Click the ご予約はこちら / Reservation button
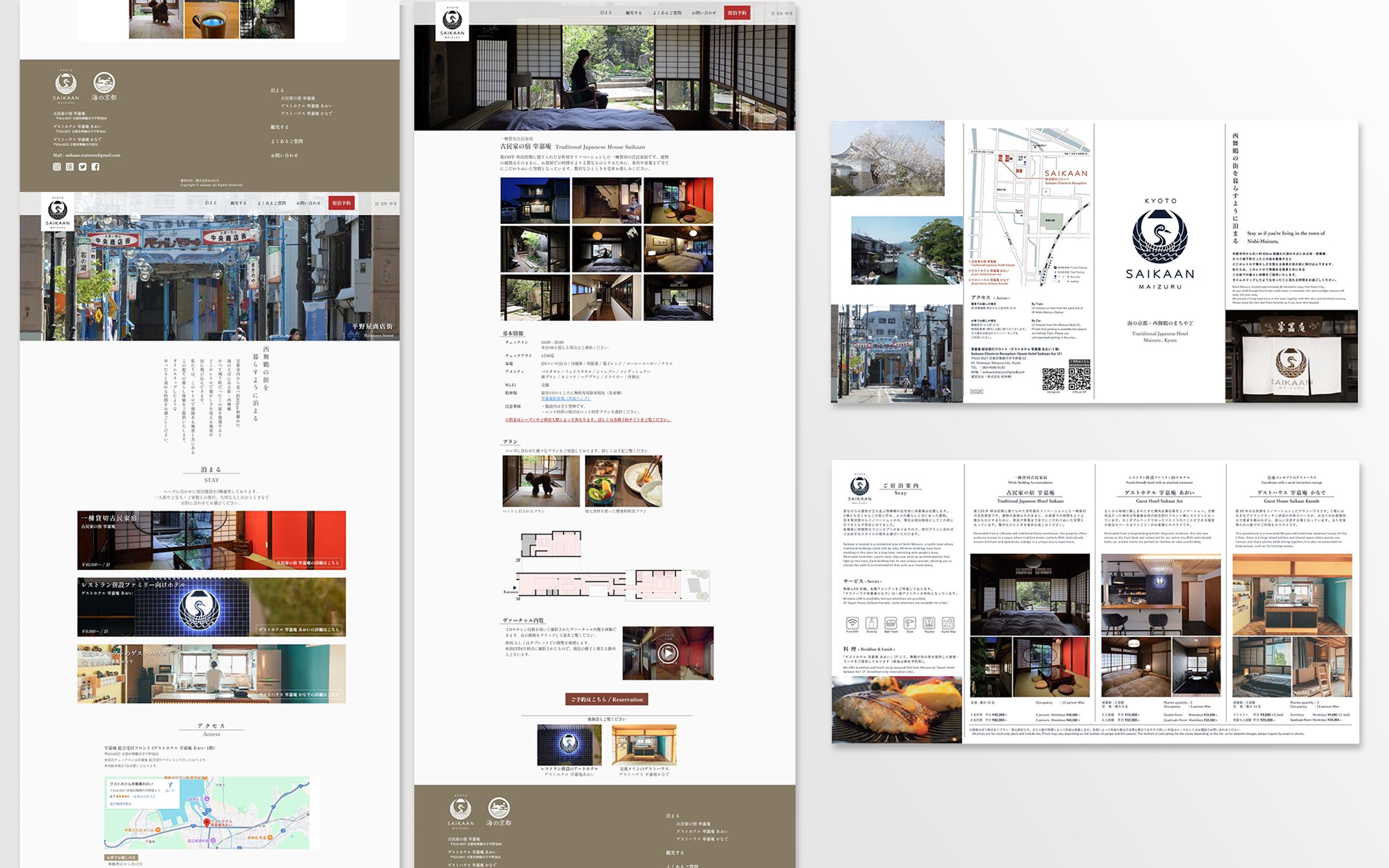 pos(607,699)
